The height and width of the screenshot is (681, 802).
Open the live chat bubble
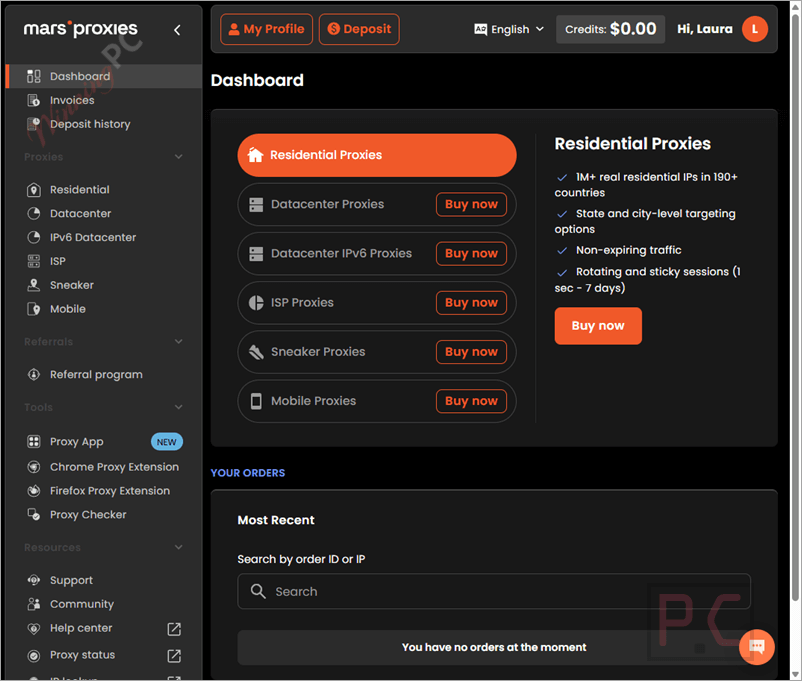(x=756, y=647)
